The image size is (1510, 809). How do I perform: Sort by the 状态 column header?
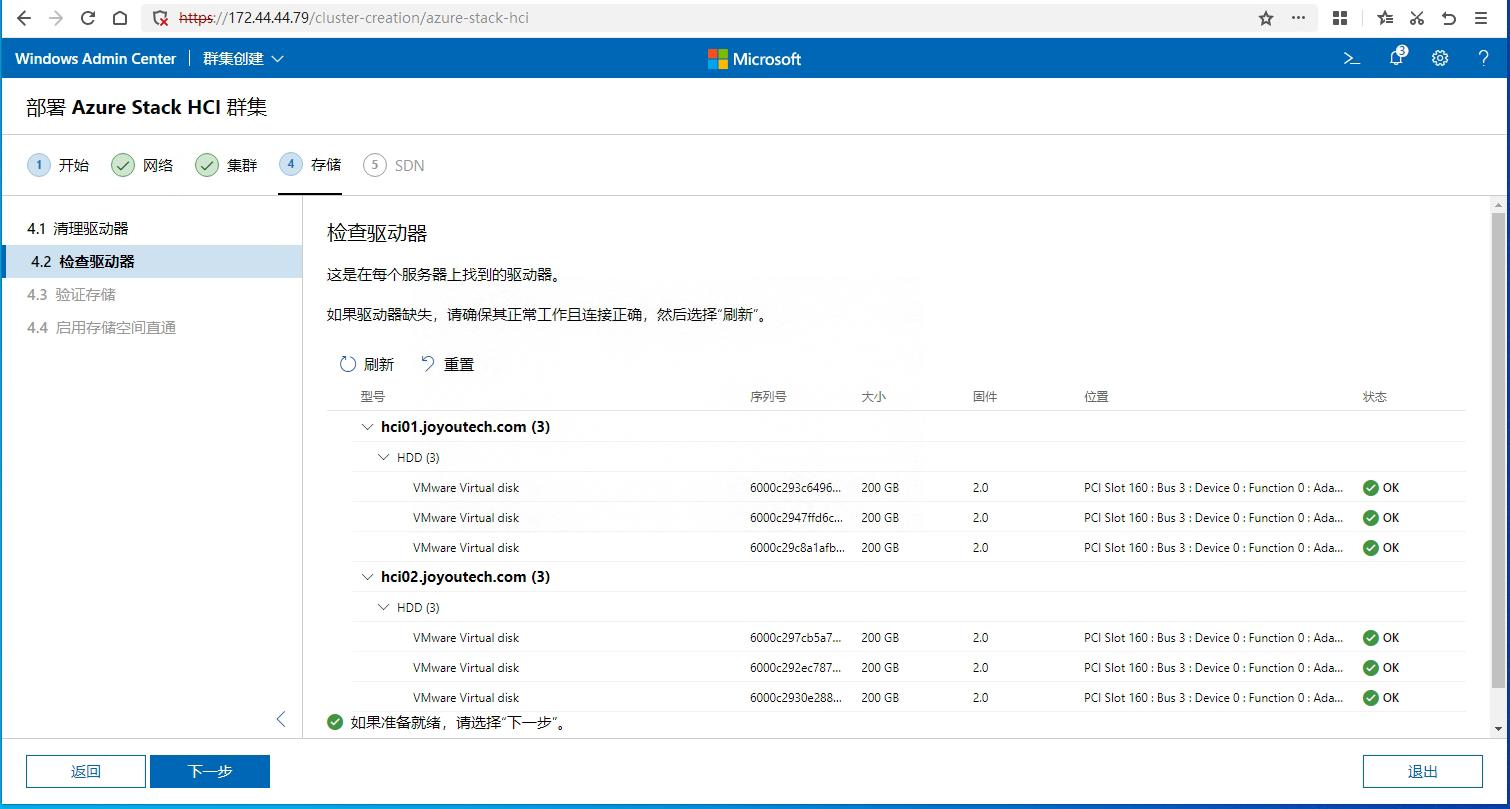1375,397
